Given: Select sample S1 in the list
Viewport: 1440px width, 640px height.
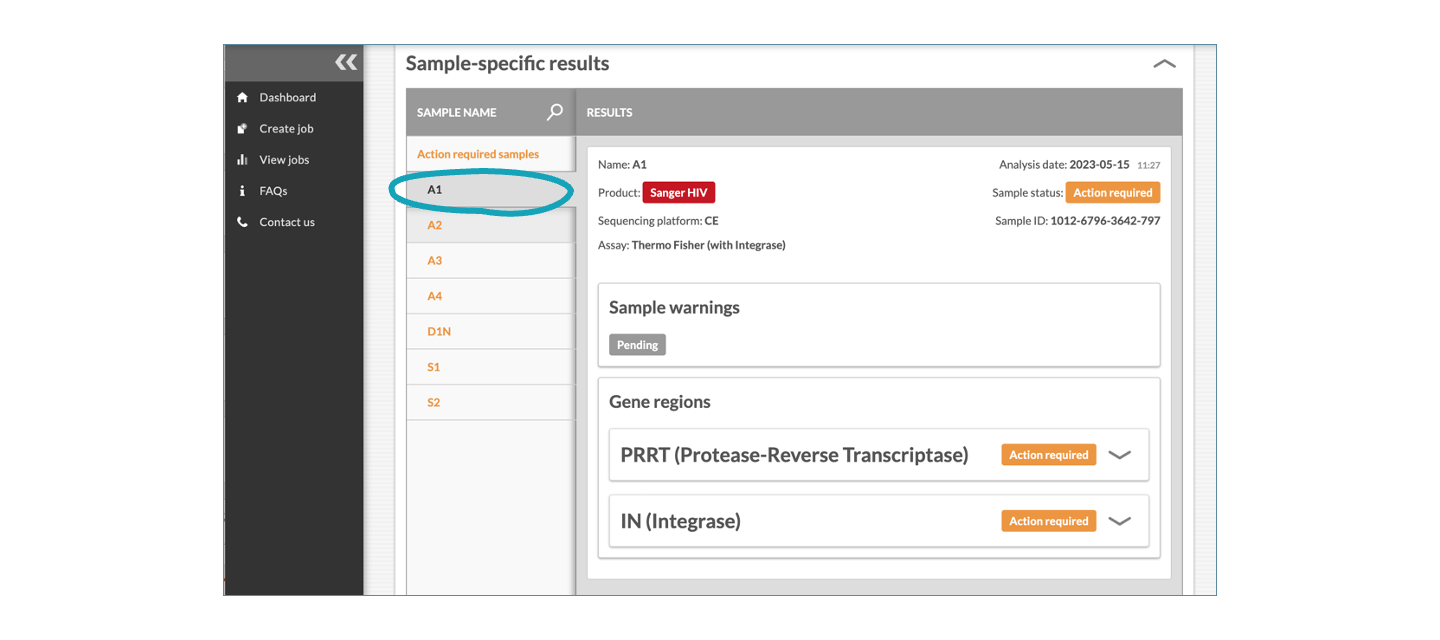Looking at the screenshot, I should tap(490, 367).
